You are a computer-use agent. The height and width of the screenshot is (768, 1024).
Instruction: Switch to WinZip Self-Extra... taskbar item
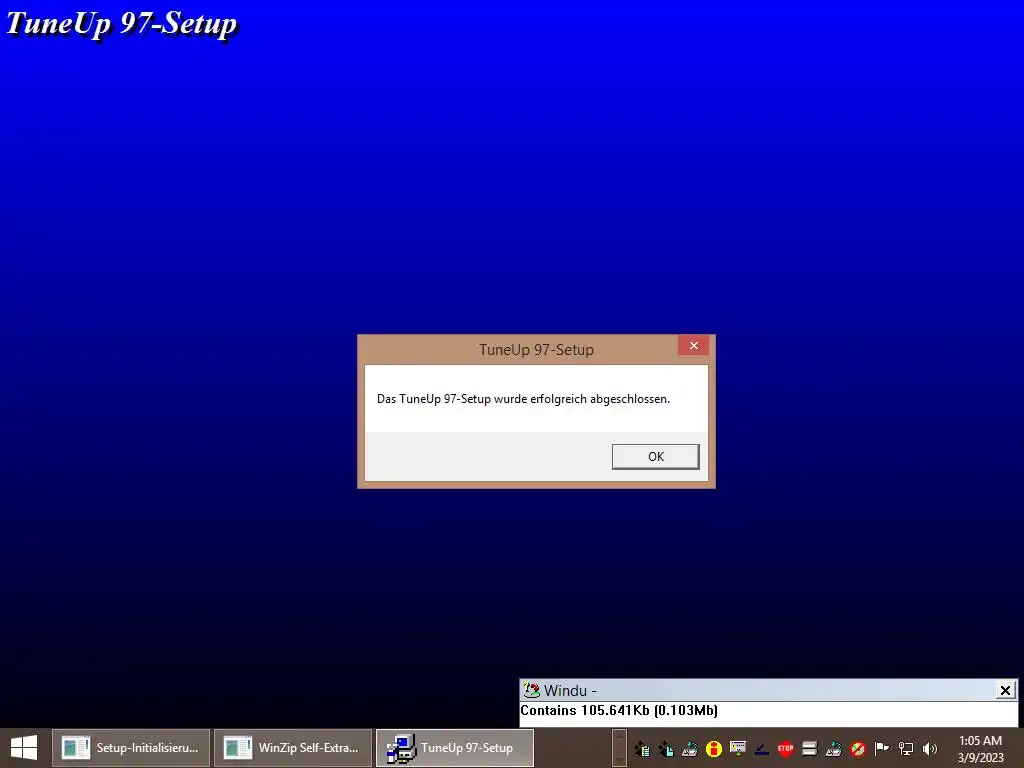click(293, 748)
